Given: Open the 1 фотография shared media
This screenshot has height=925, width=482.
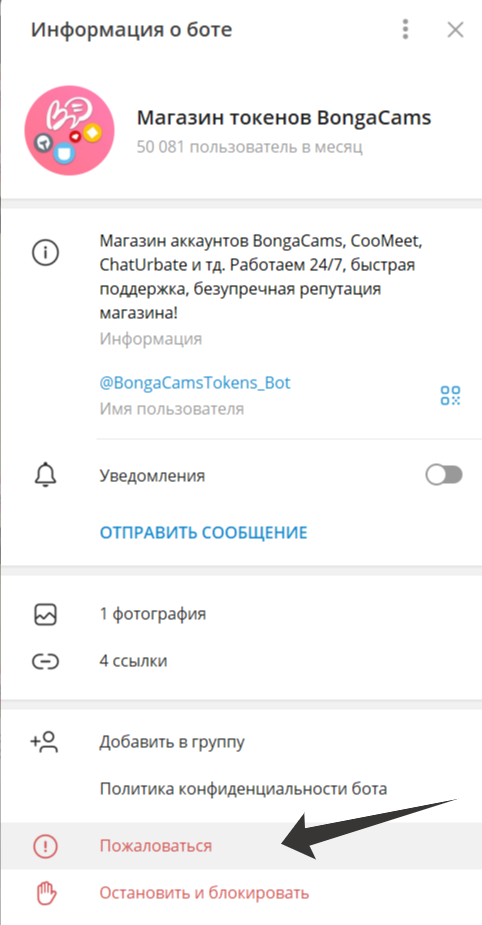Looking at the screenshot, I should point(241,614).
